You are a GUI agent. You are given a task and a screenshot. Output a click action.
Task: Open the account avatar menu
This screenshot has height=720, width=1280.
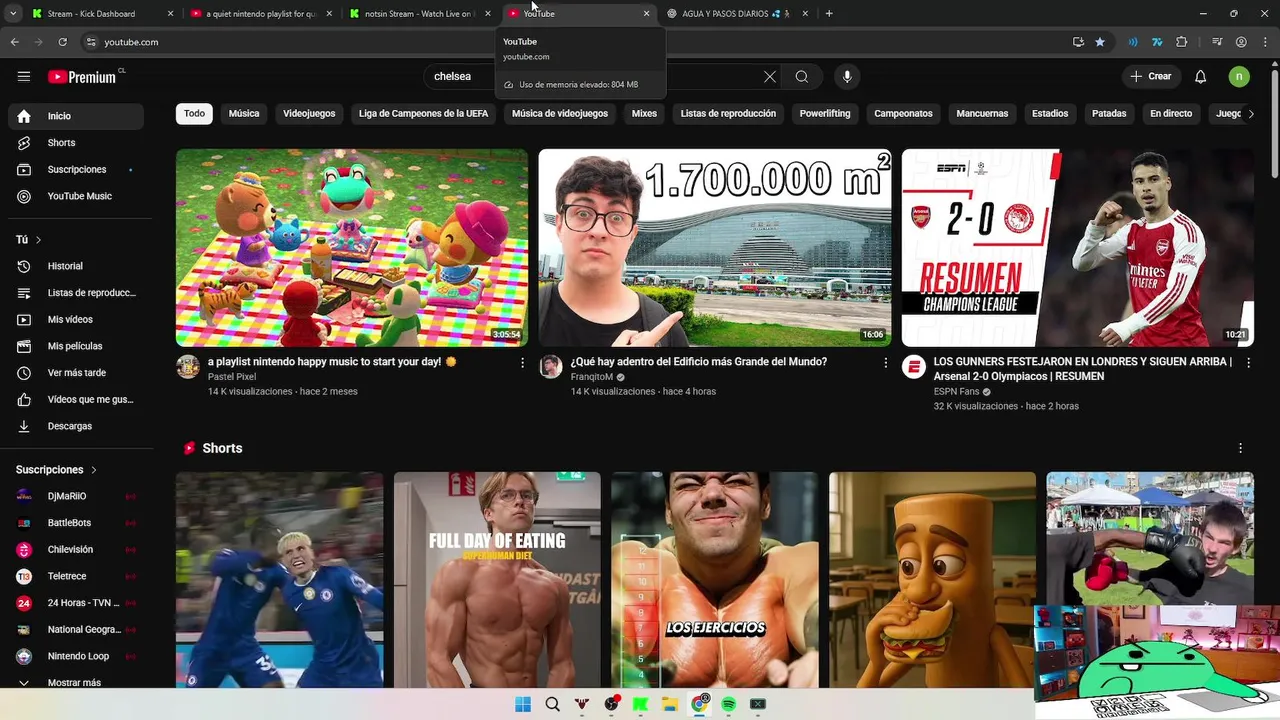pos(1239,76)
